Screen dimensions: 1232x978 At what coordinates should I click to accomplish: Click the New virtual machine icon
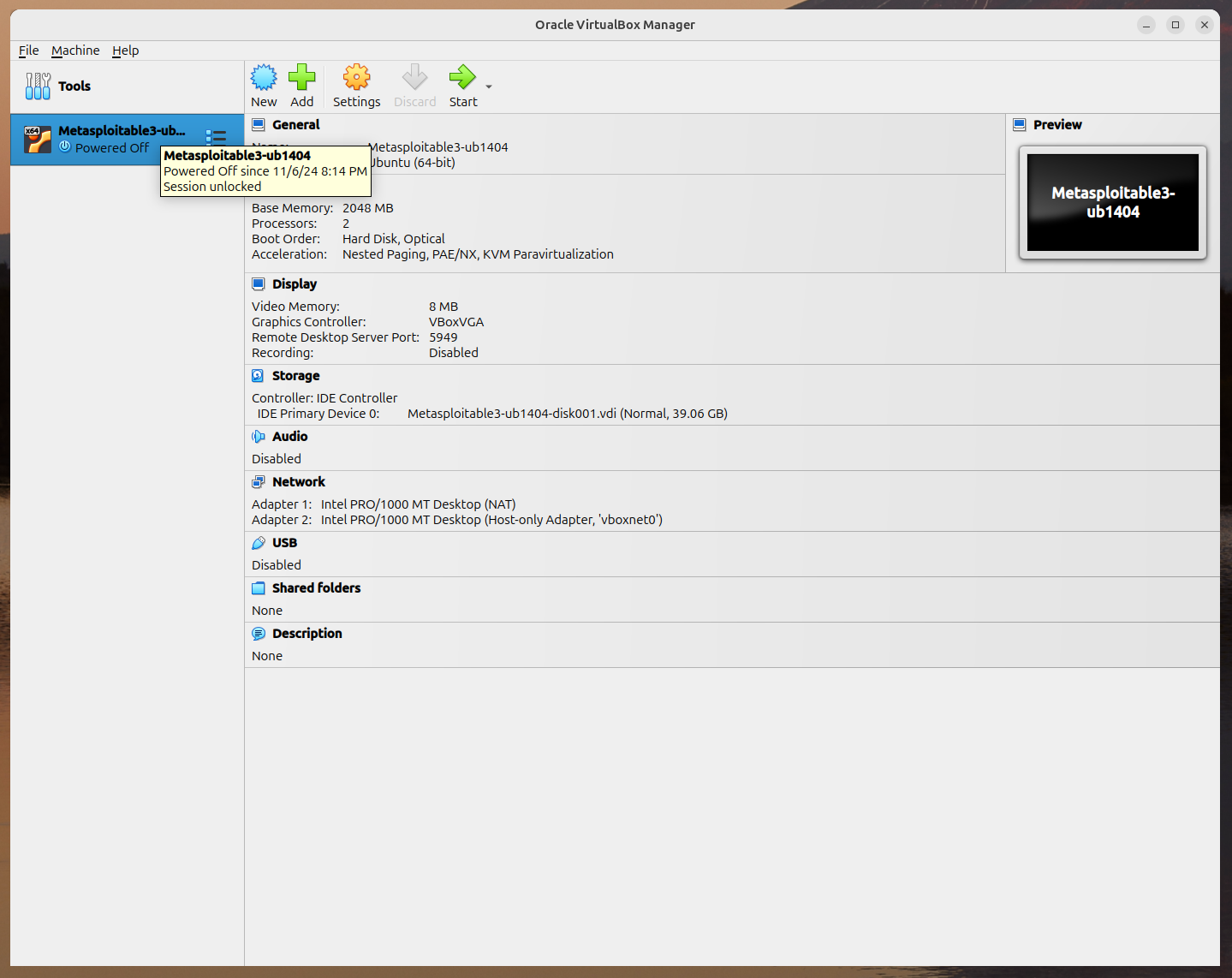(264, 78)
